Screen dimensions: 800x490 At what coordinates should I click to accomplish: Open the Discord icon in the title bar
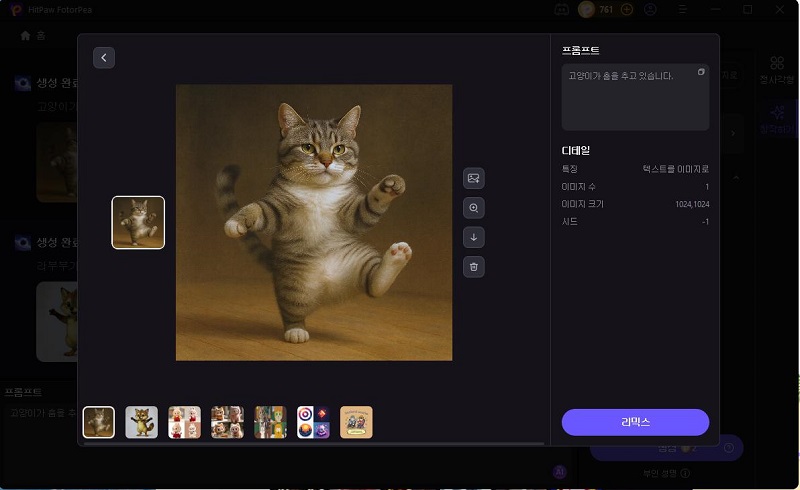(561, 10)
